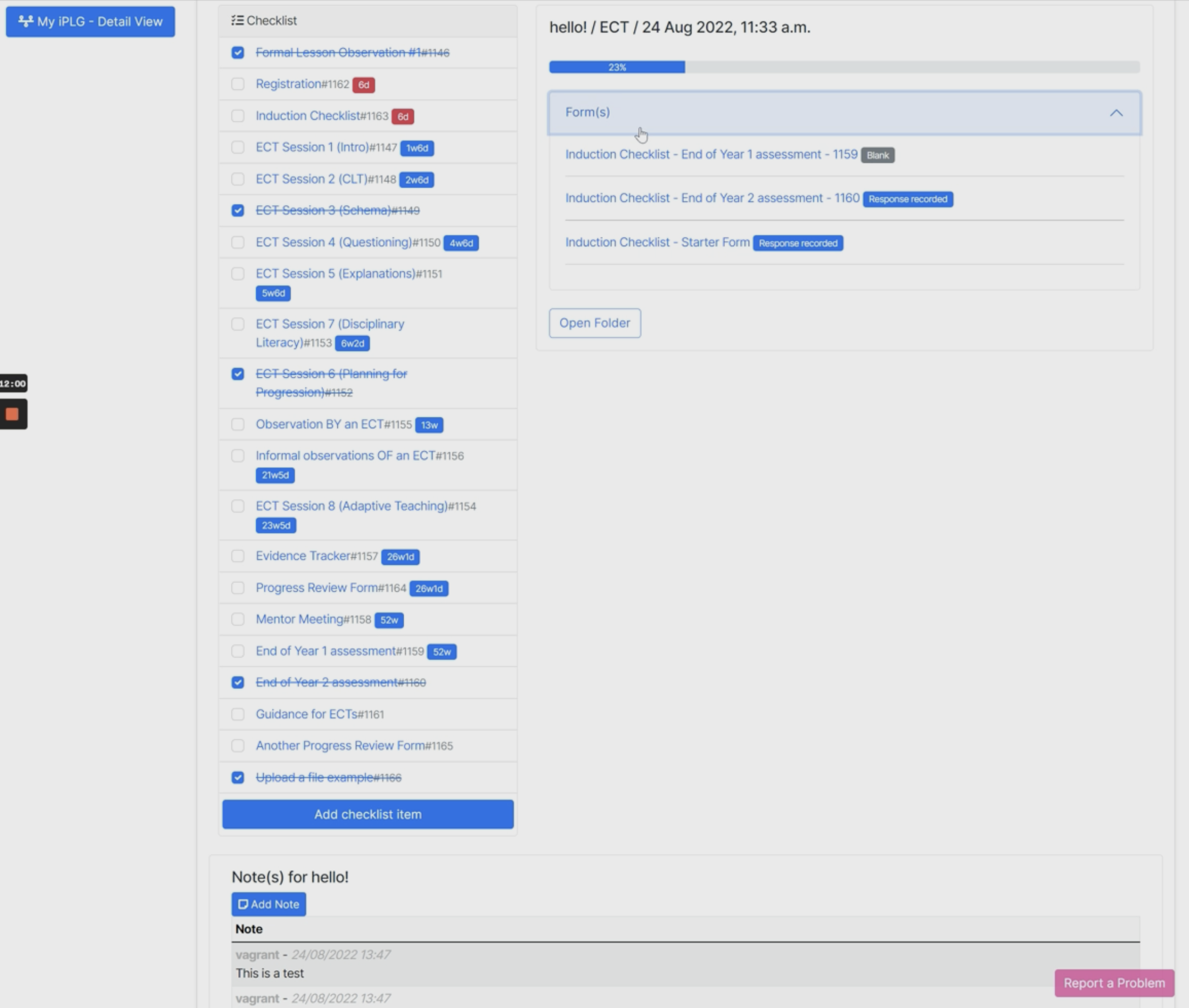Uncheck Formal Lesson Observation #1 checkbox
Viewport: 1189px width, 1008px height.
237,53
